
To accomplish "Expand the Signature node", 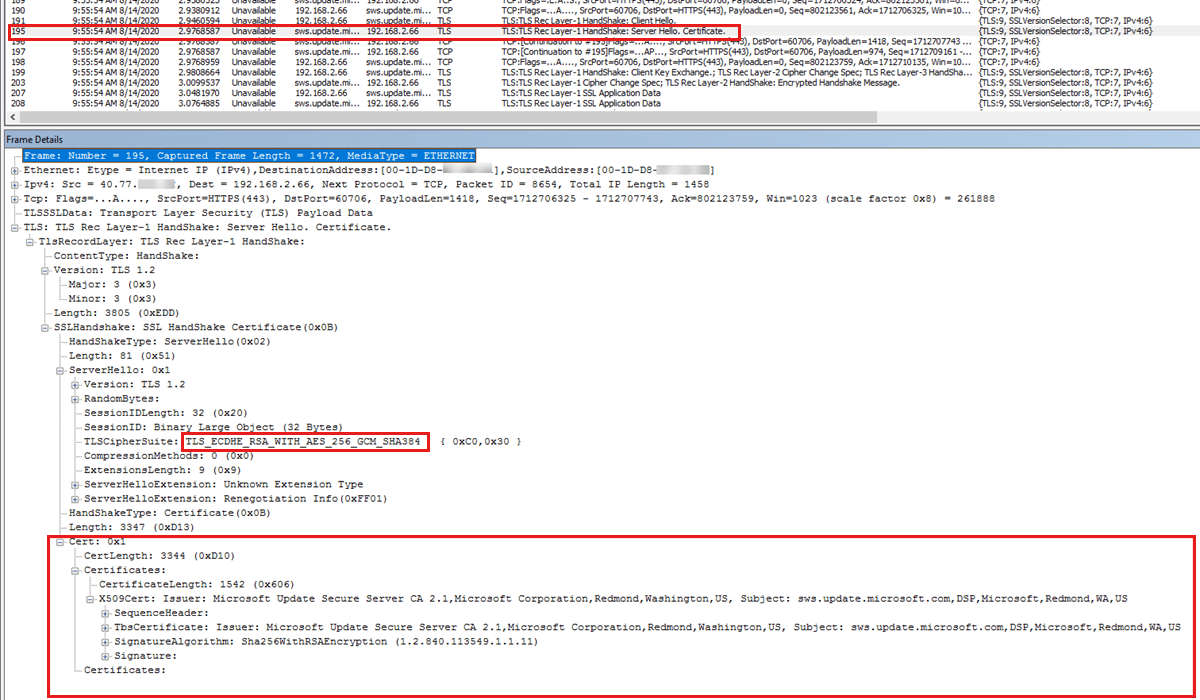I will [x=105, y=655].
